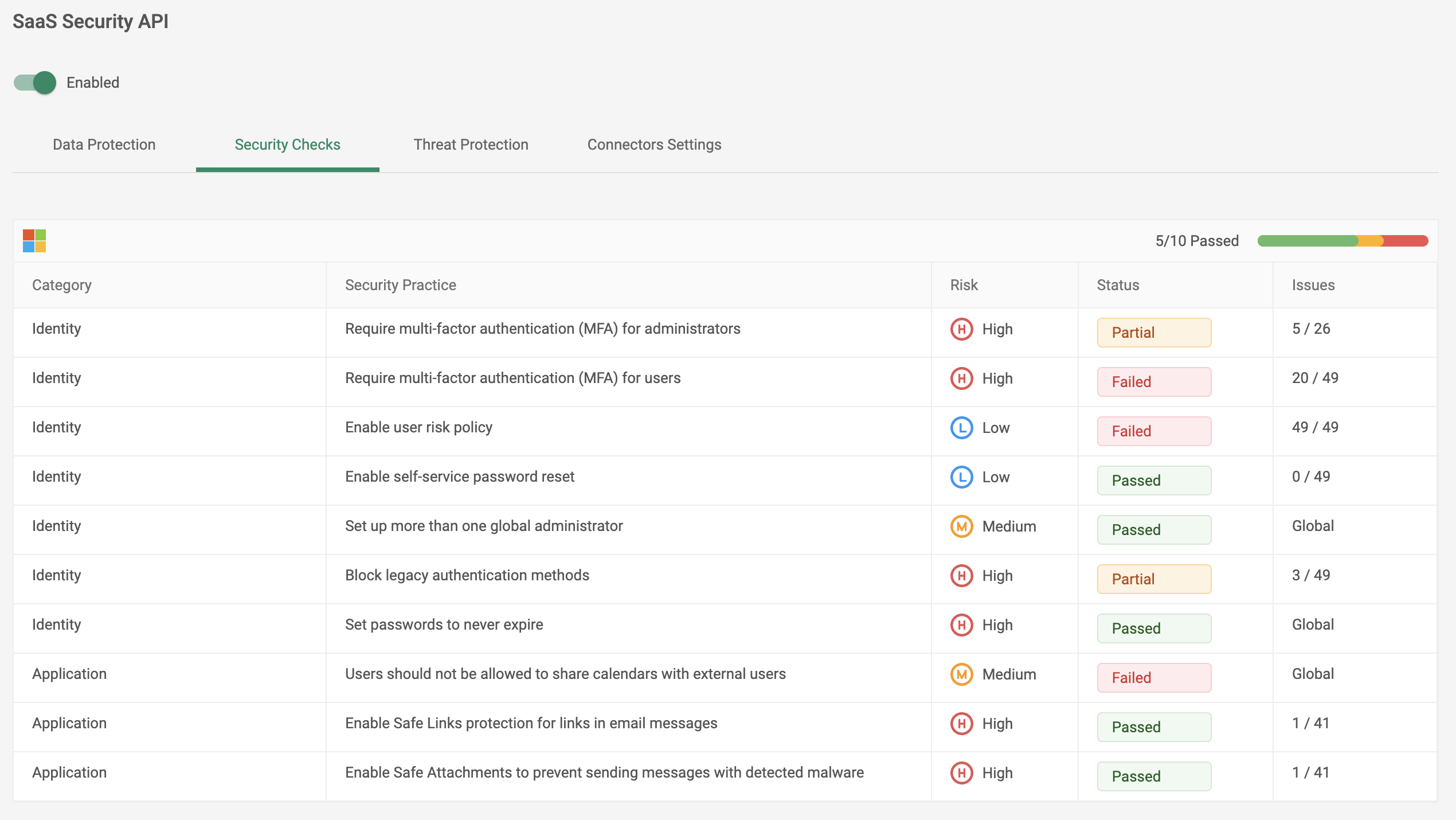Expand the Category column header
Image resolution: width=1456 pixels, height=820 pixels.
(62, 284)
